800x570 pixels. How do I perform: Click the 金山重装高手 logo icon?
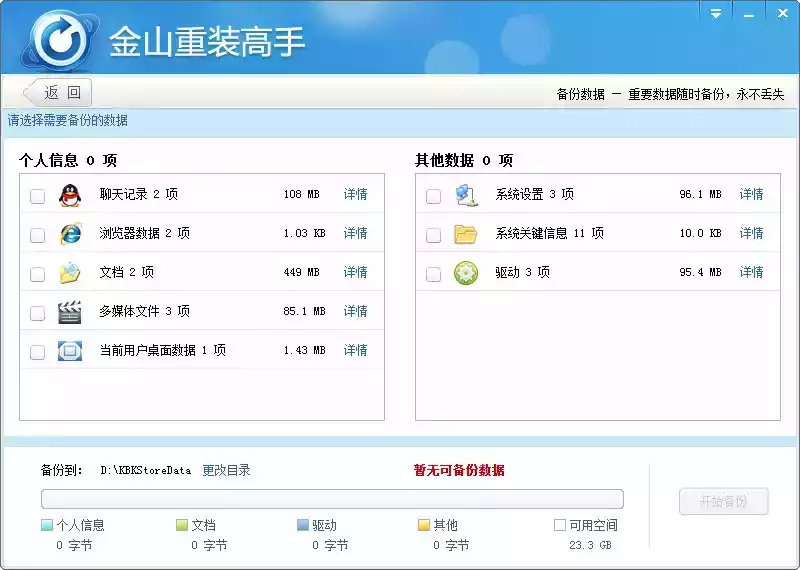coord(60,39)
